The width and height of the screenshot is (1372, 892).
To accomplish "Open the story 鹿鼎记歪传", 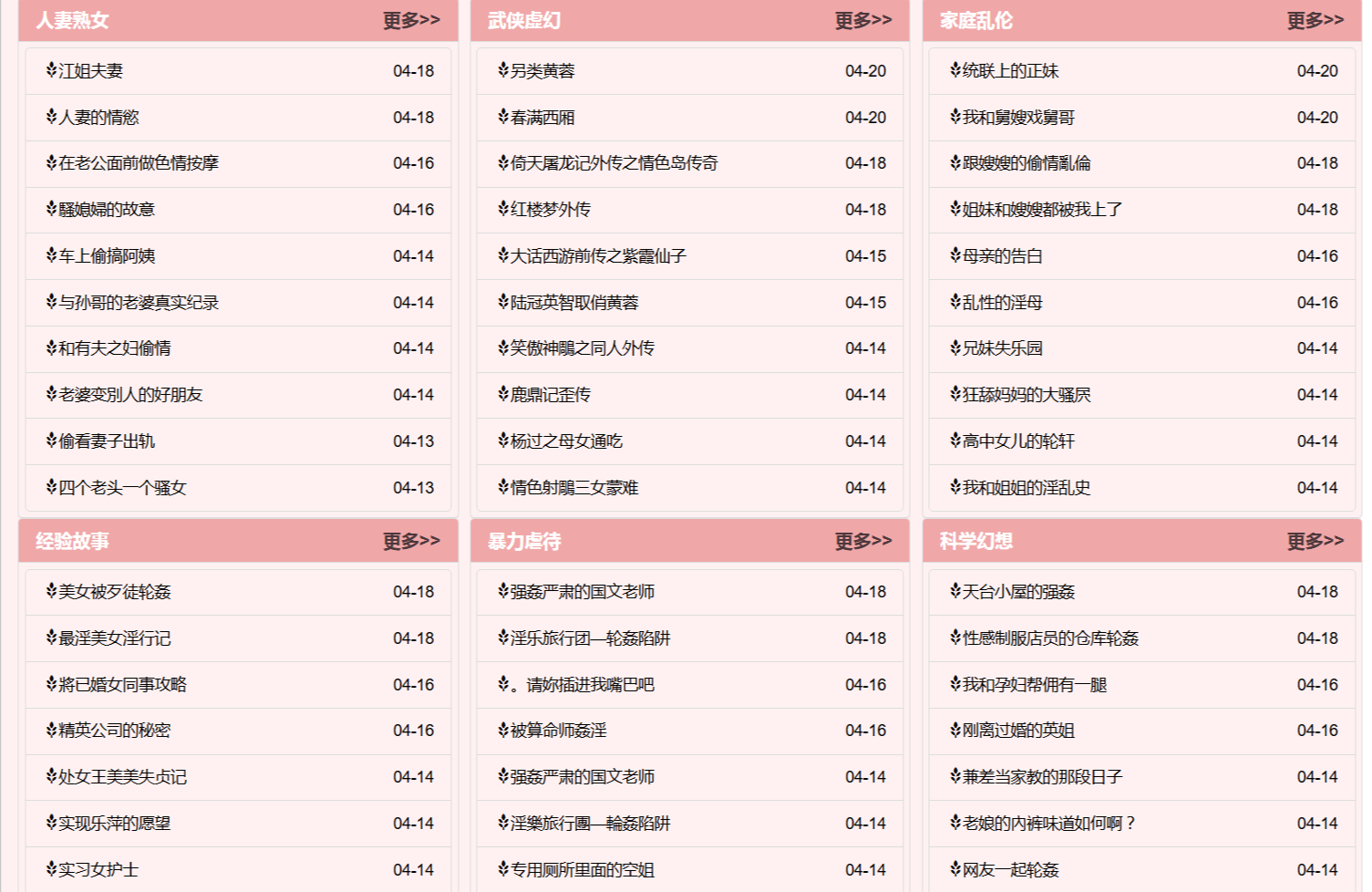I will 551,395.
